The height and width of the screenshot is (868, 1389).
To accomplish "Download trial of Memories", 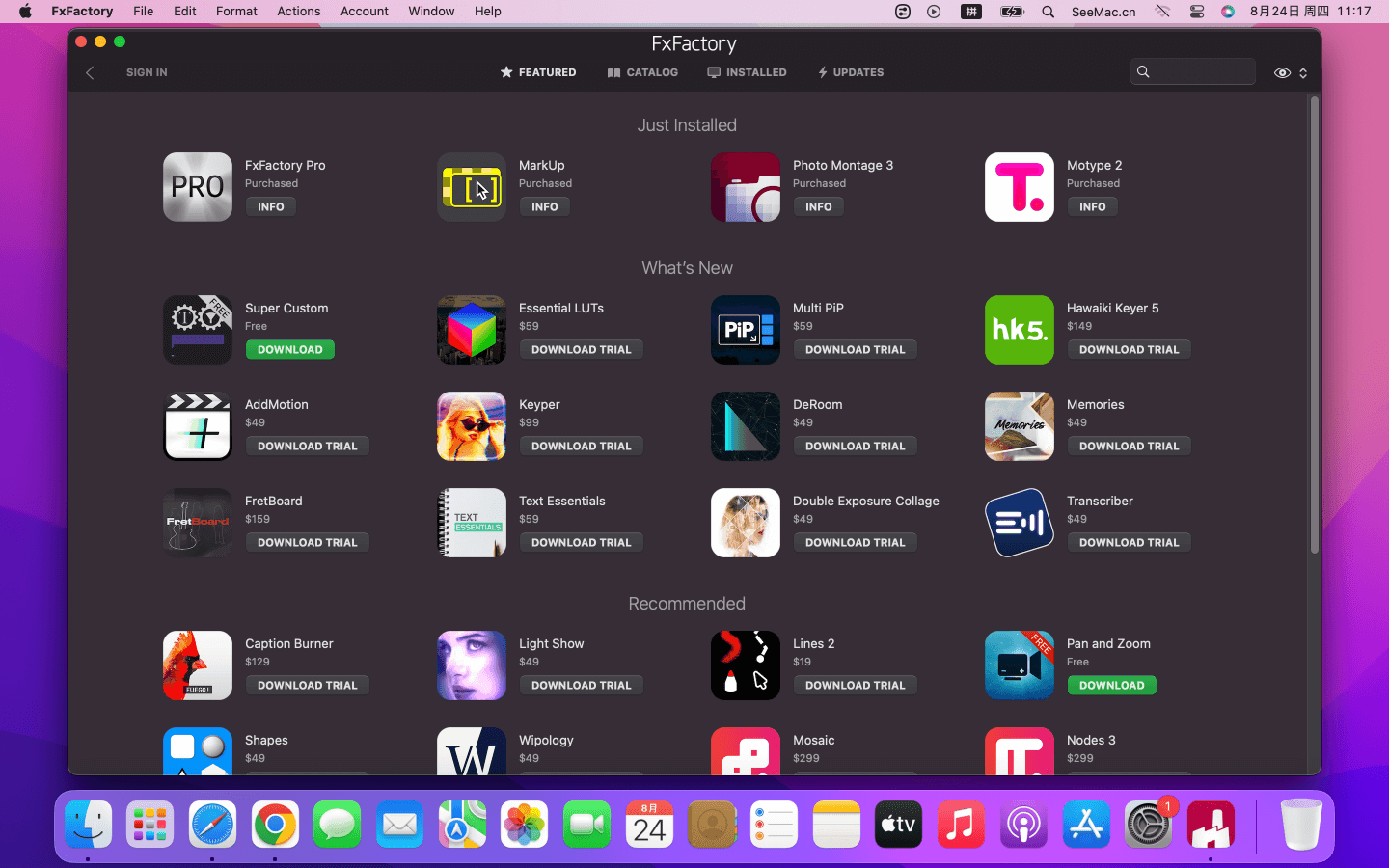I will [x=1130, y=446].
